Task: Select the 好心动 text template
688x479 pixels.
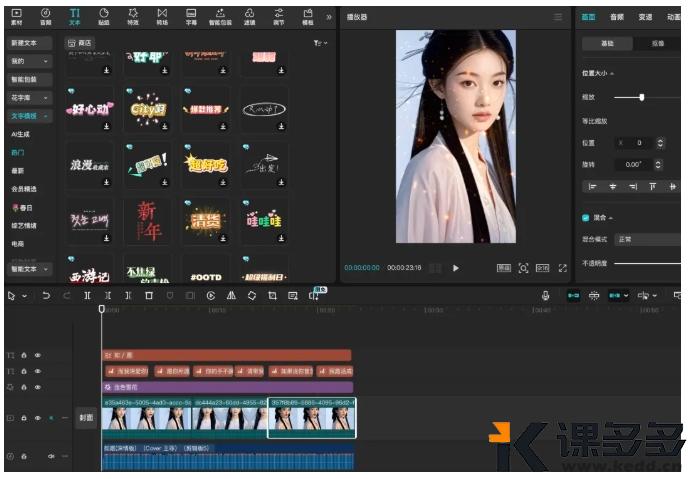Action: (89, 109)
